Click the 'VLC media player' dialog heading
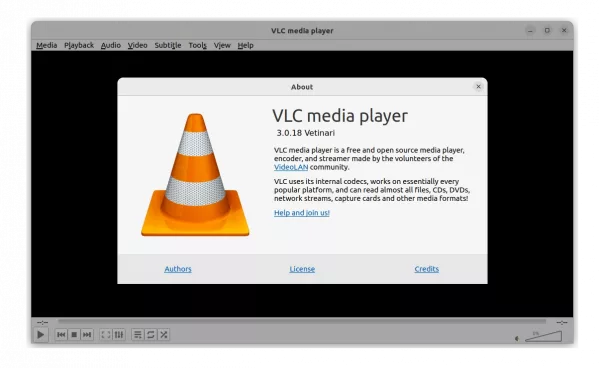The width and height of the screenshot is (600, 368). click(340, 116)
